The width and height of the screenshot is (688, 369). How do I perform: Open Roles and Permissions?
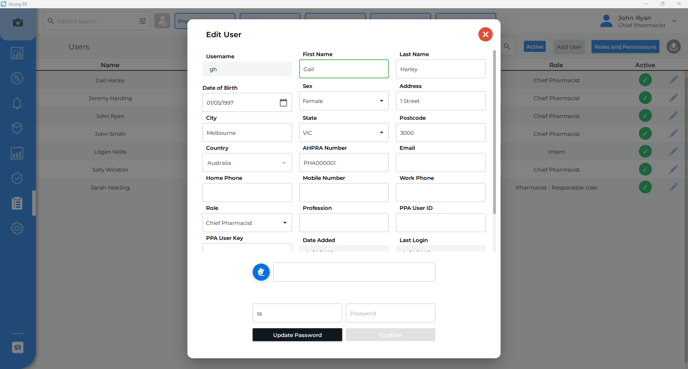click(625, 47)
